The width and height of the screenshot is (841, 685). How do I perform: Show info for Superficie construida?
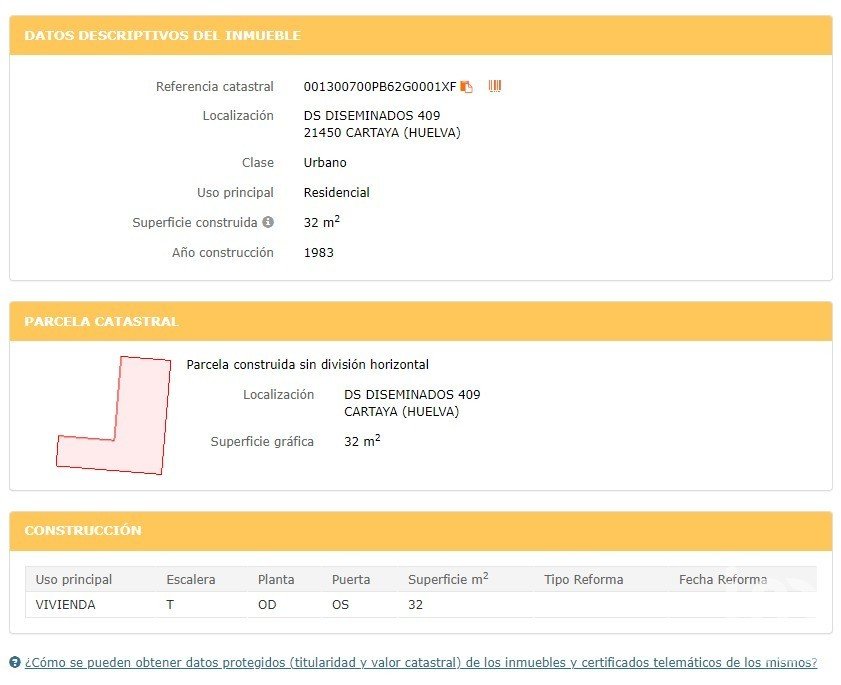coord(268,222)
